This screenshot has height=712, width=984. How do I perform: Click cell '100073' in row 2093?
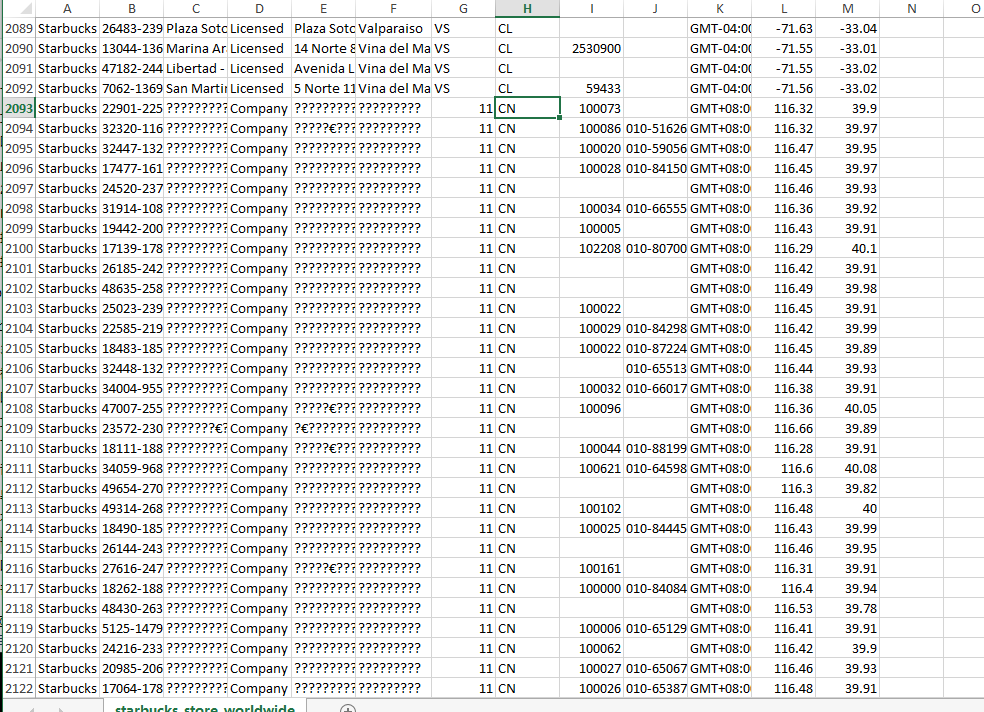[x=591, y=108]
